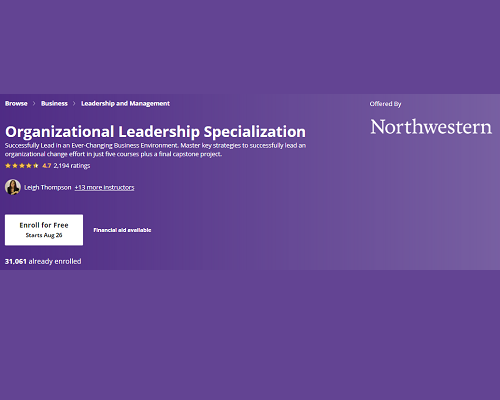Click the Offered By label
Screen dimensions: 500x400
click(x=385, y=104)
